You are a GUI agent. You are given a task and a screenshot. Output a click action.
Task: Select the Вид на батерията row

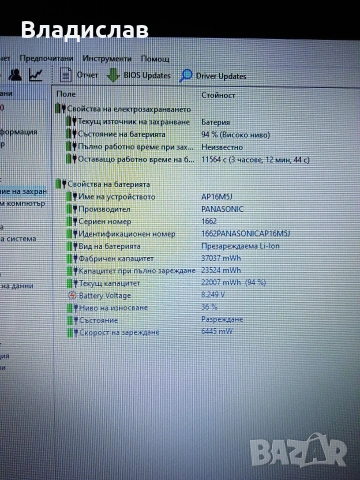[x=173, y=246]
